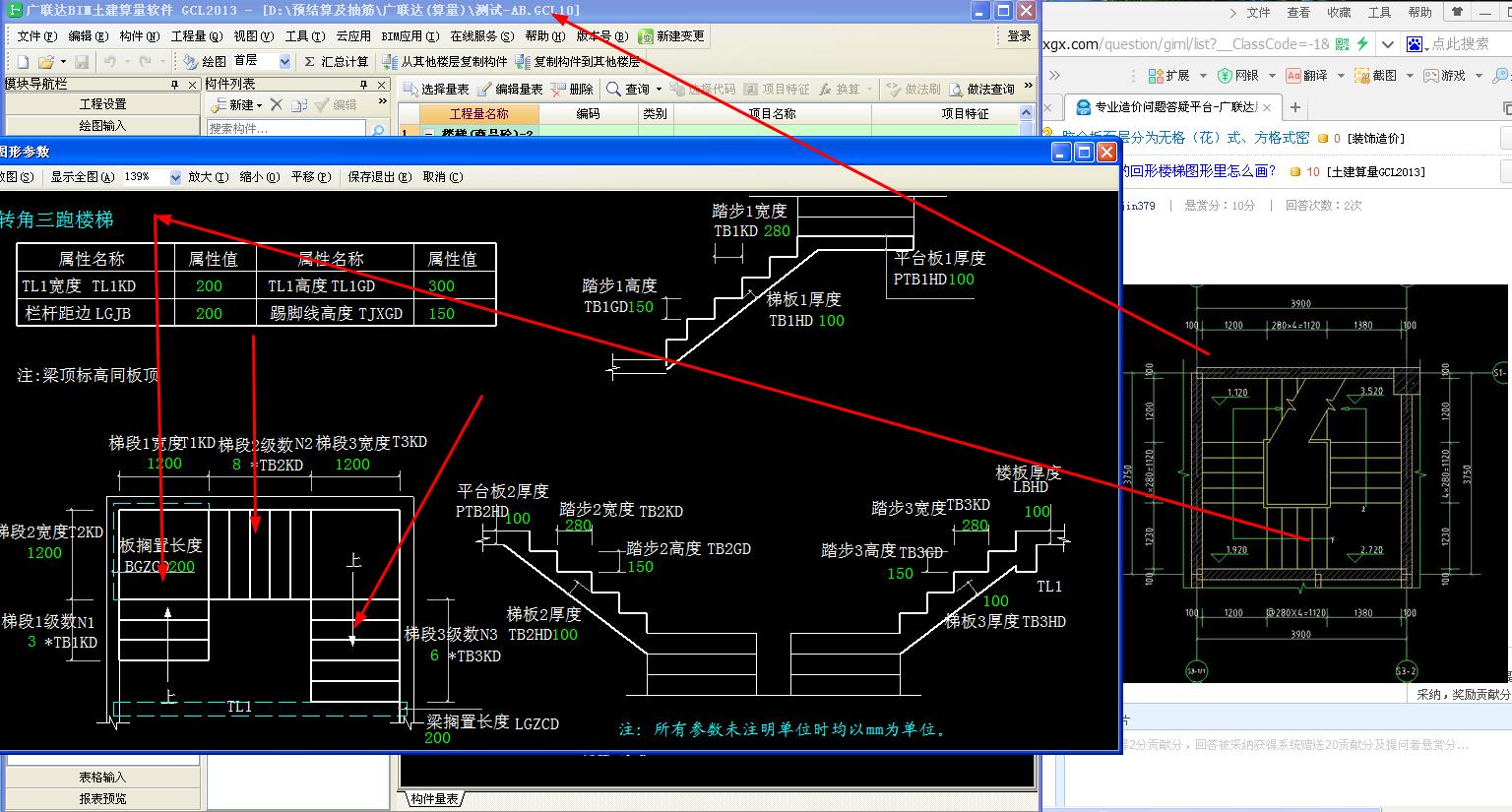This screenshot has width=1512, height=812.
Task: Click the Baidu paw search engine icon
Action: [1415, 44]
